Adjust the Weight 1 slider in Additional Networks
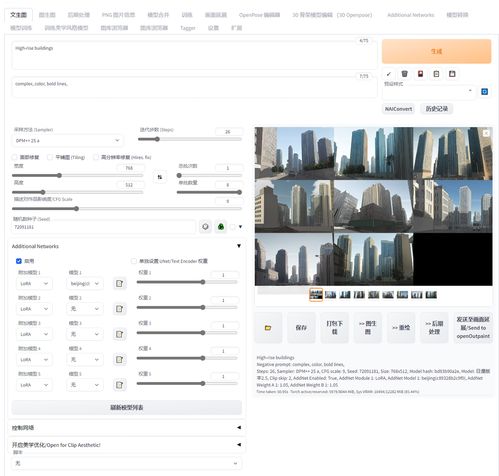The image size is (499, 476). pos(187,282)
